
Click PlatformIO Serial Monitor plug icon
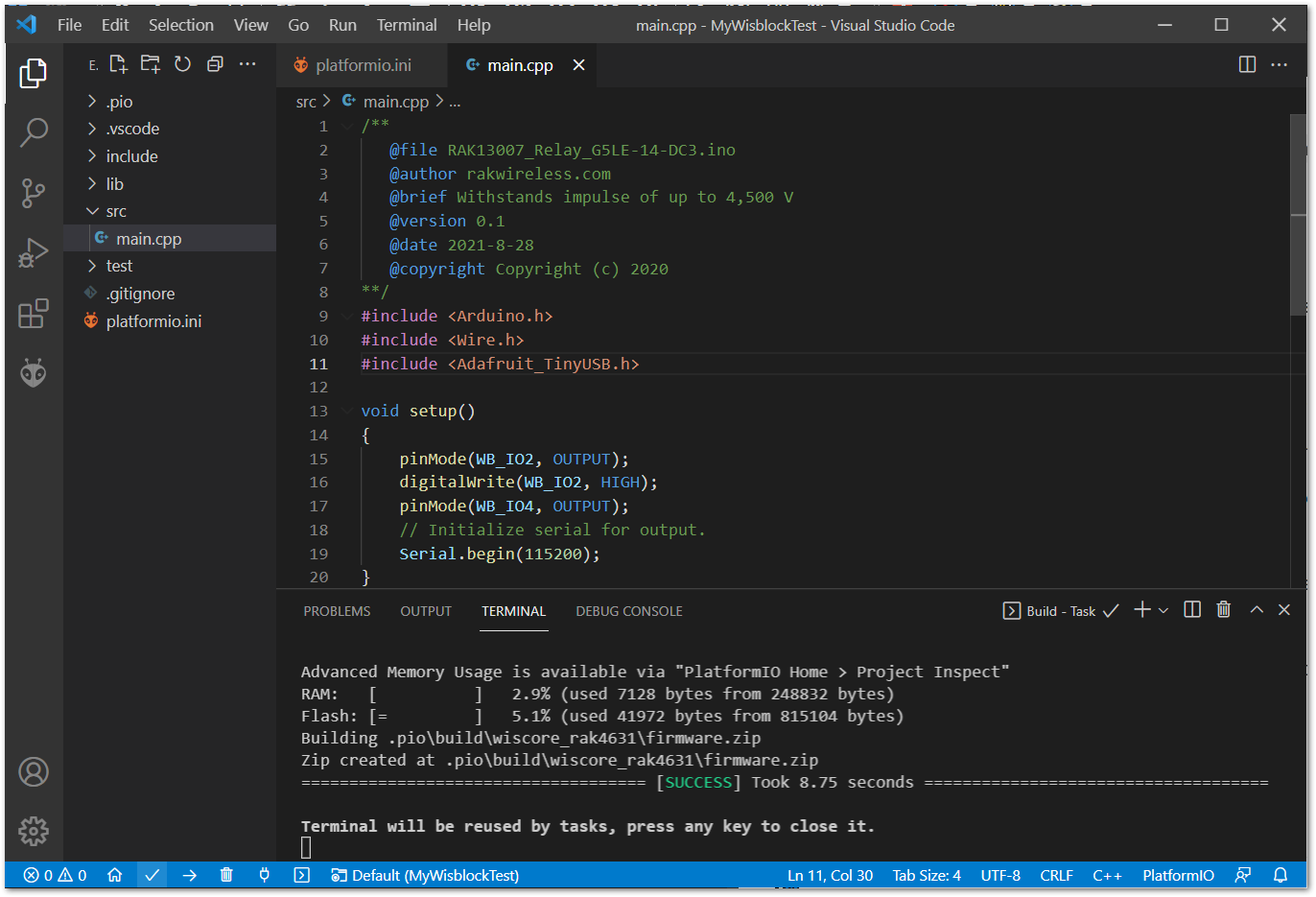(x=264, y=875)
